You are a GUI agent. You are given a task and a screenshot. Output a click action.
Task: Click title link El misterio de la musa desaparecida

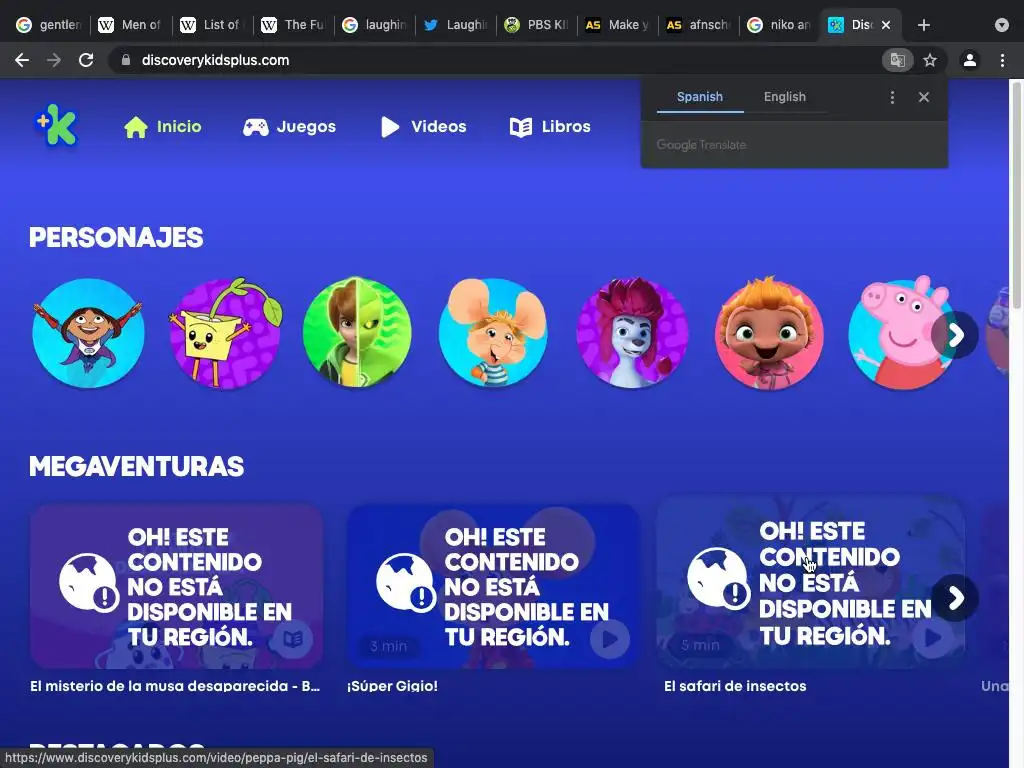pos(175,686)
